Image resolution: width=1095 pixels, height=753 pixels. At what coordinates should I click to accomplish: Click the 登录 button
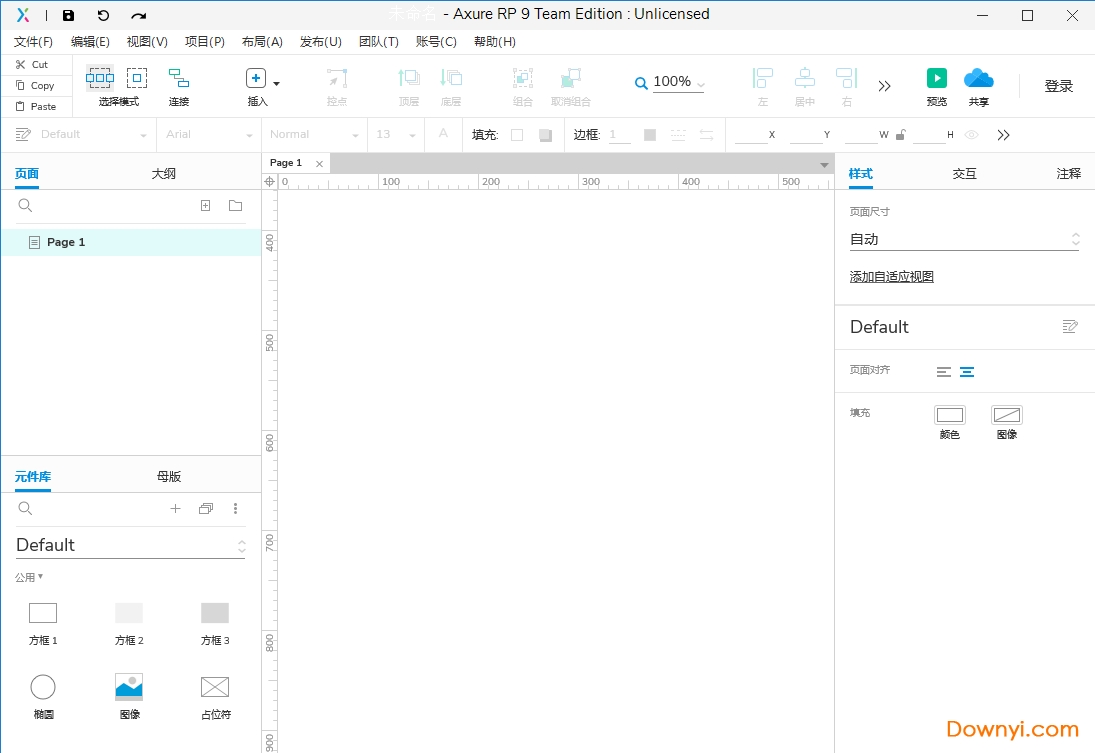(1058, 86)
